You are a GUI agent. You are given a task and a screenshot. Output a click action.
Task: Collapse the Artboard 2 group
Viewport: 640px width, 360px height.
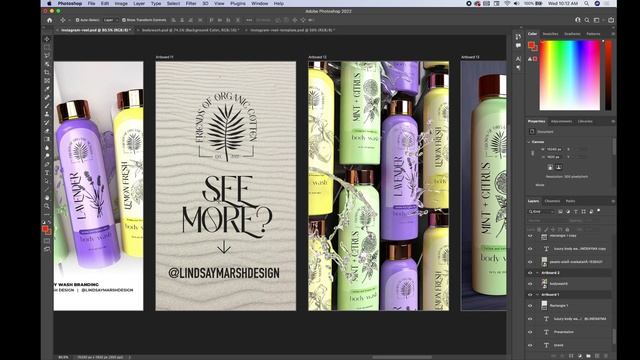pos(537,273)
